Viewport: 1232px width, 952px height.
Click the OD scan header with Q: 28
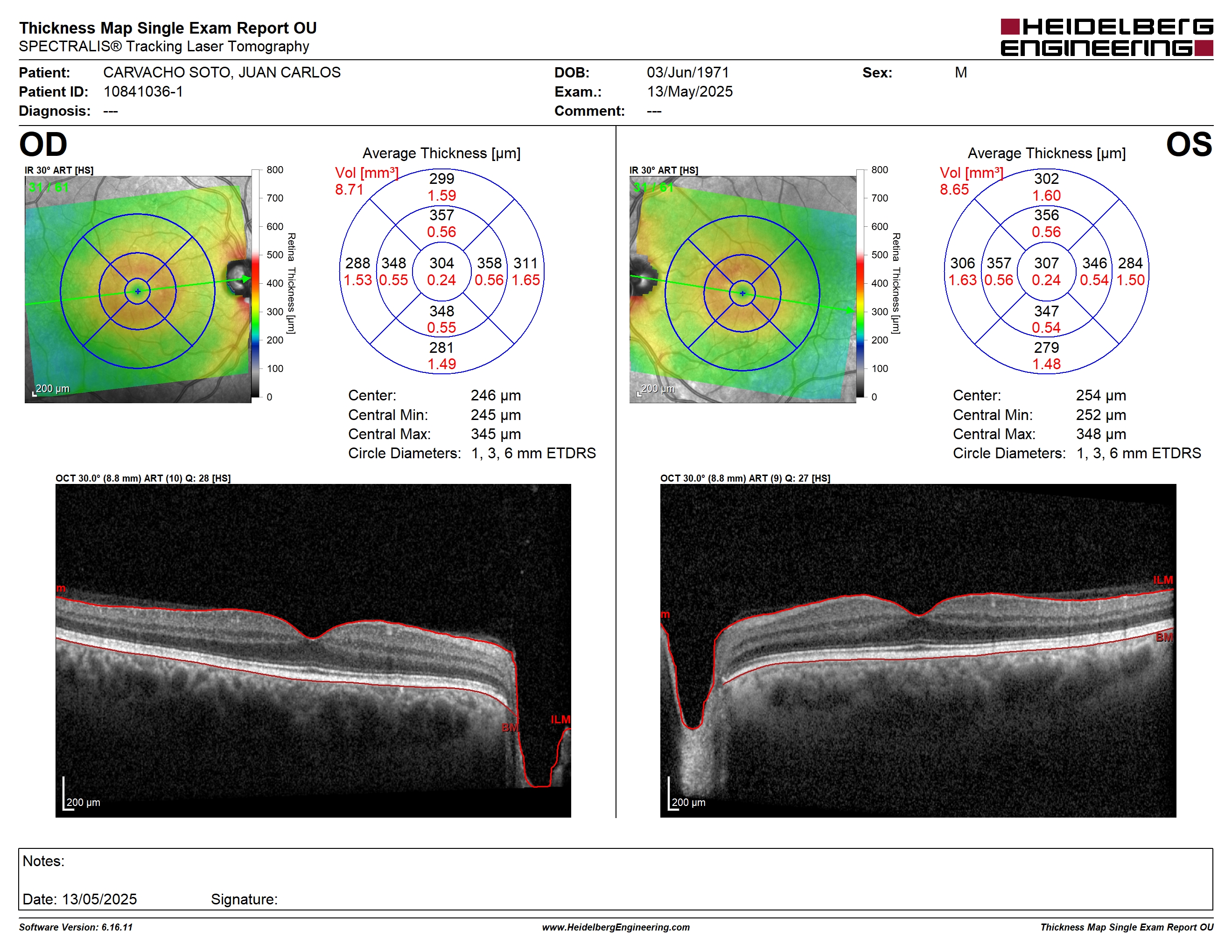[143, 478]
